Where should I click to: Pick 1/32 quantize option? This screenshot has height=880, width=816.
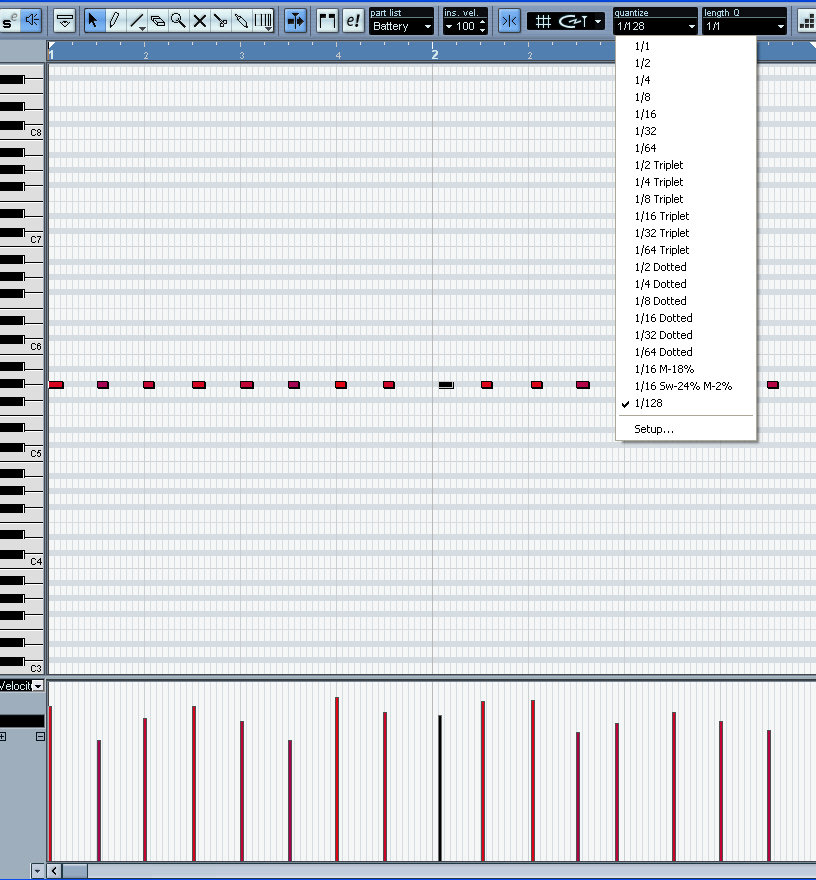(x=686, y=131)
